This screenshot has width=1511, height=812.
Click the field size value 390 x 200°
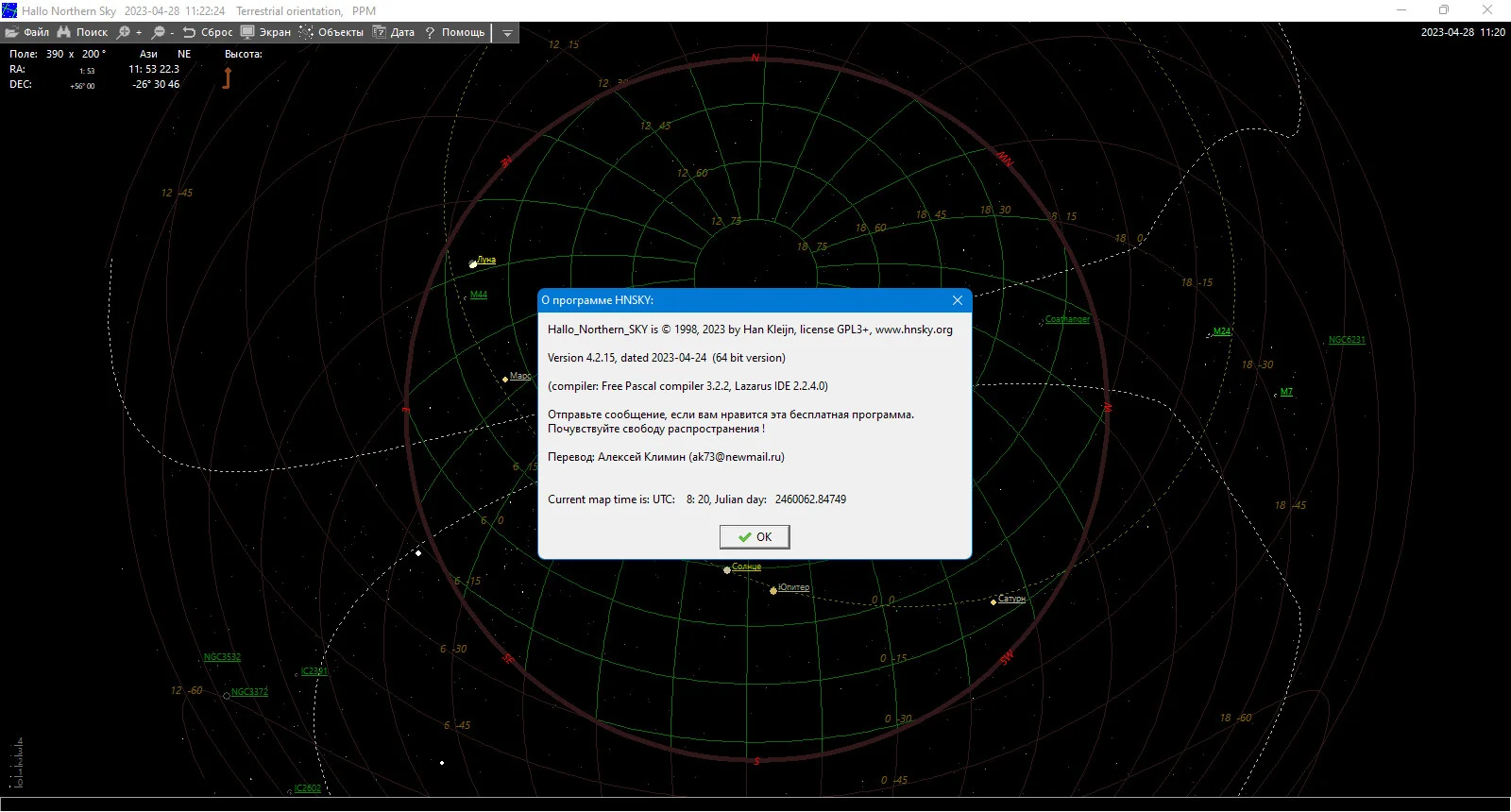pos(76,54)
